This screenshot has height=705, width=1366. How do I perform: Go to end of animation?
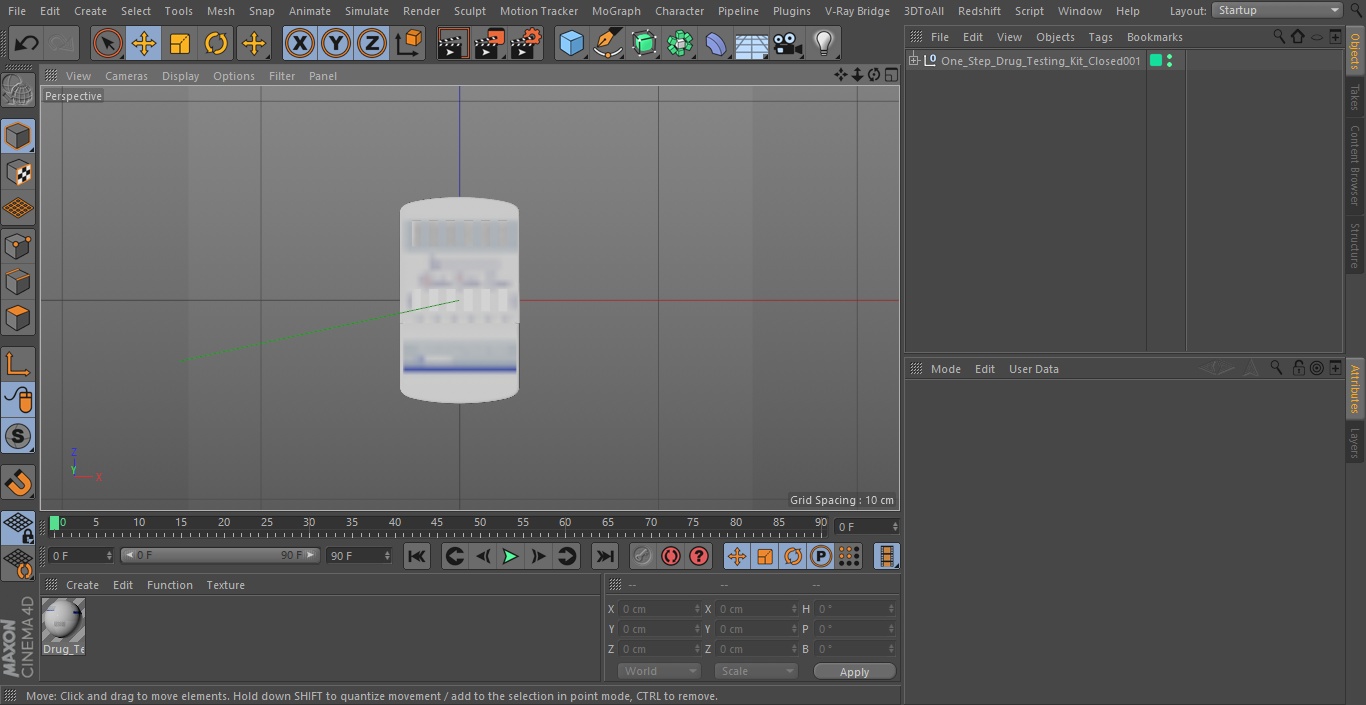605,556
